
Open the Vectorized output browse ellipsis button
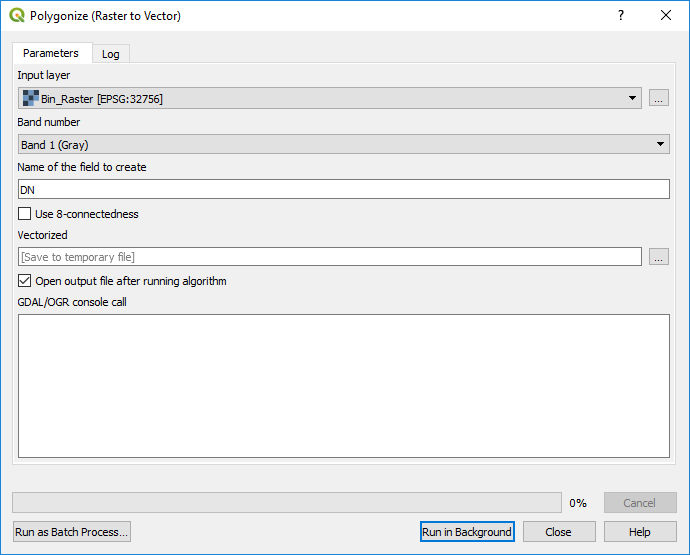click(658, 257)
